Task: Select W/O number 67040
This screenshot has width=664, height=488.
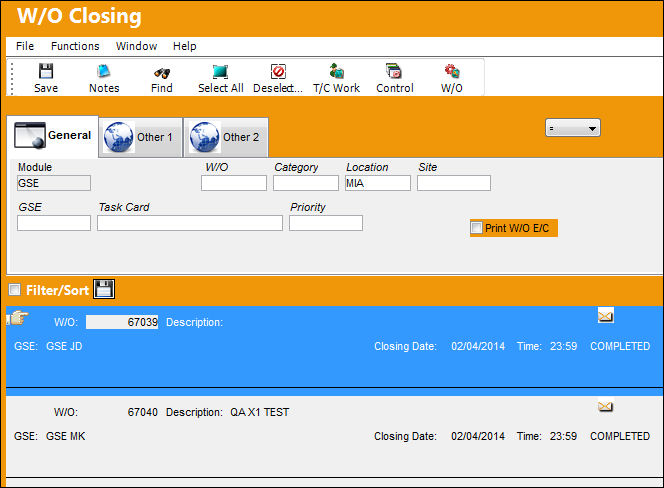Action: coord(143,412)
